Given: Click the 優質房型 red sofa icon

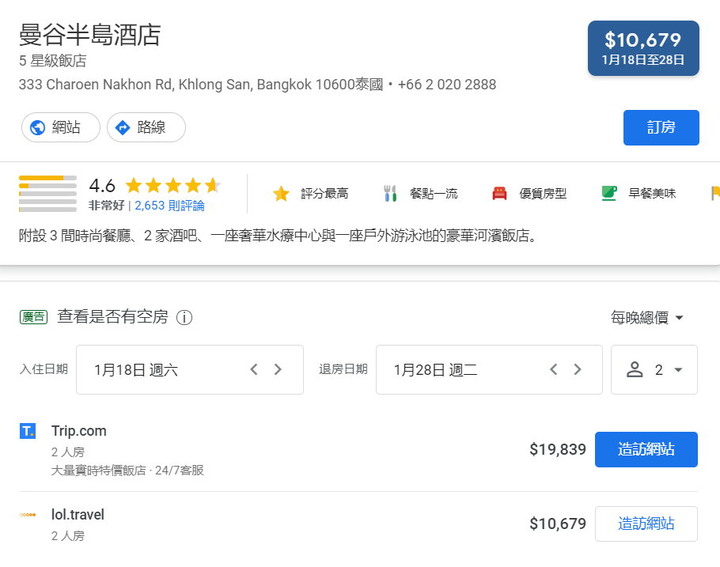Looking at the screenshot, I should tap(499, 194).
